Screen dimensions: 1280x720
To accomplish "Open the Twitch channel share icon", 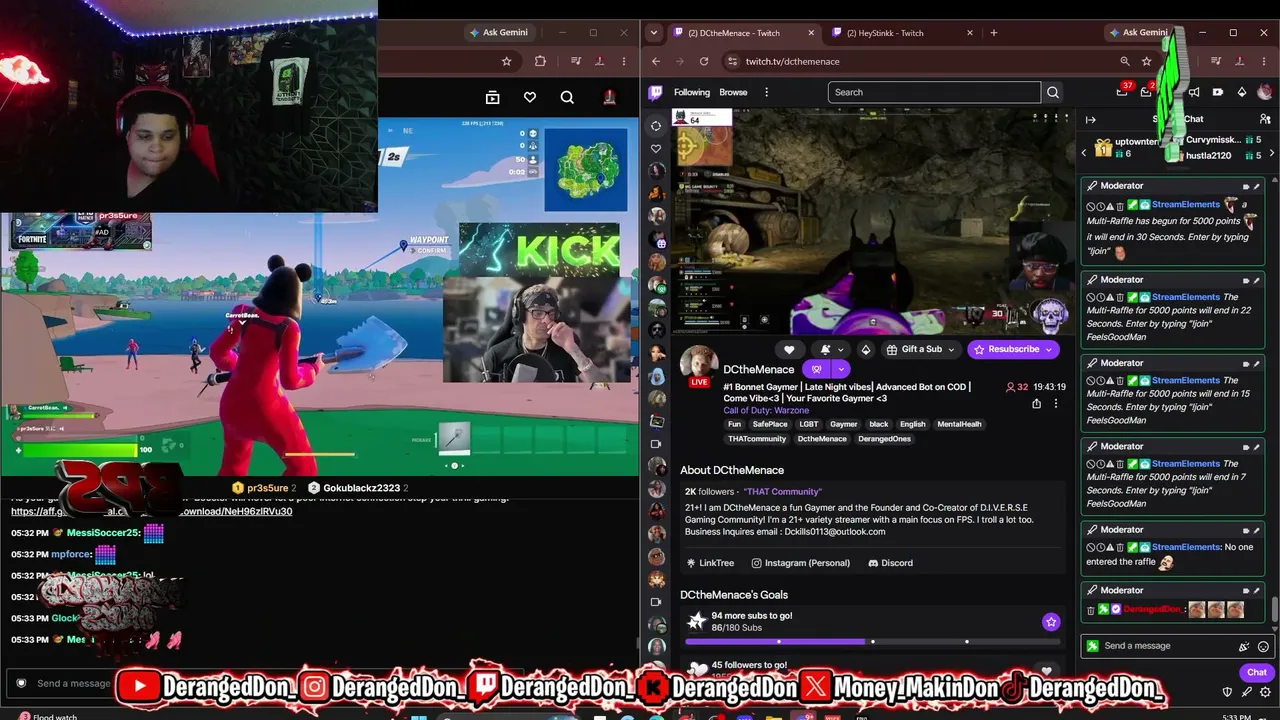I will tap(1036, 404).
